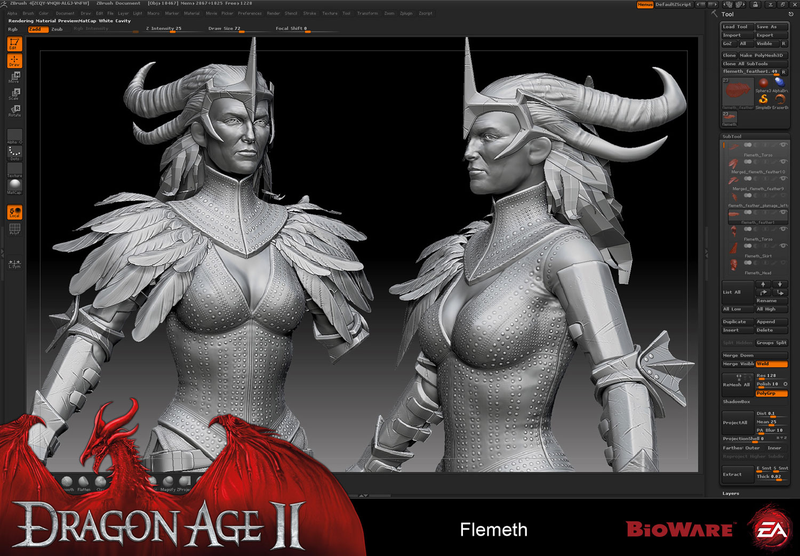Click the L.Sym icon
This screenshot has height=556, width=800.
[14, 263]
